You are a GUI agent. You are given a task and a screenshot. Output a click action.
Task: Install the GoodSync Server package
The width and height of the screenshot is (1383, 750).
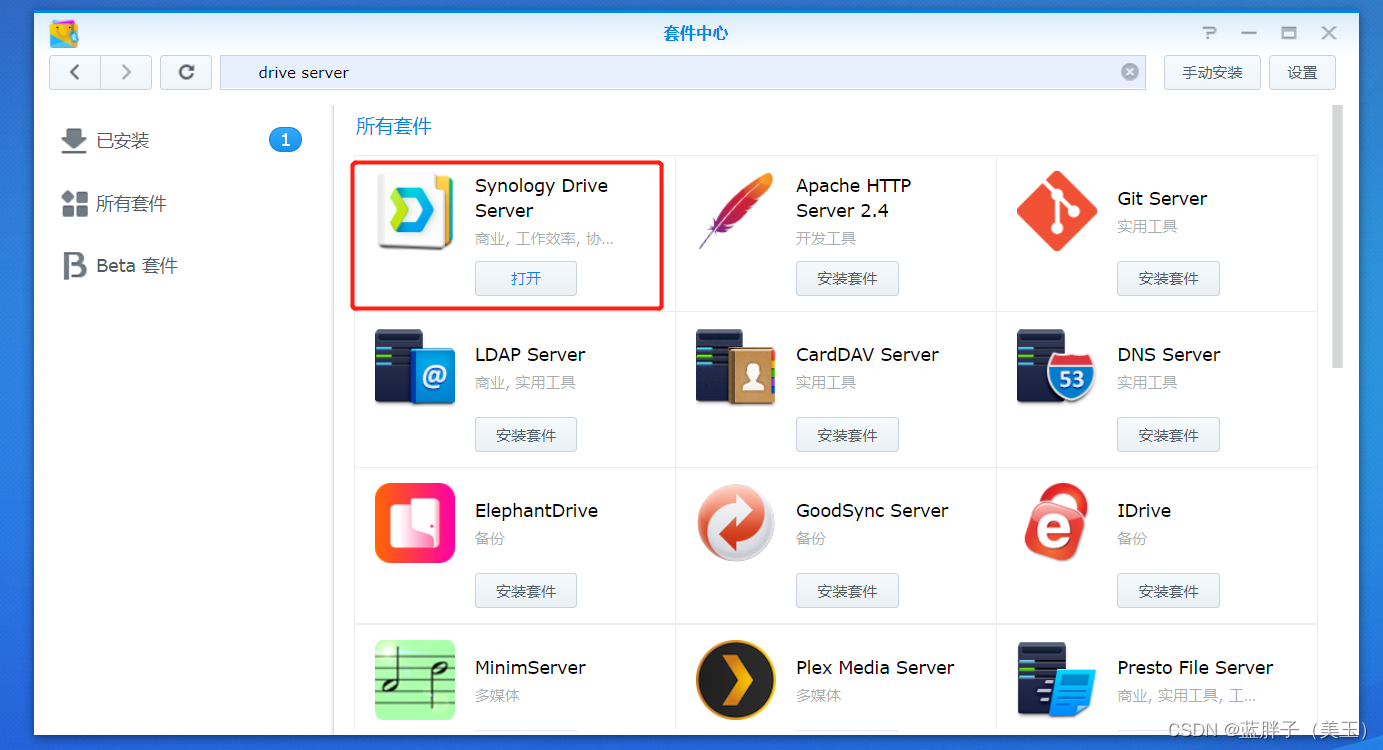click(847, 591)
